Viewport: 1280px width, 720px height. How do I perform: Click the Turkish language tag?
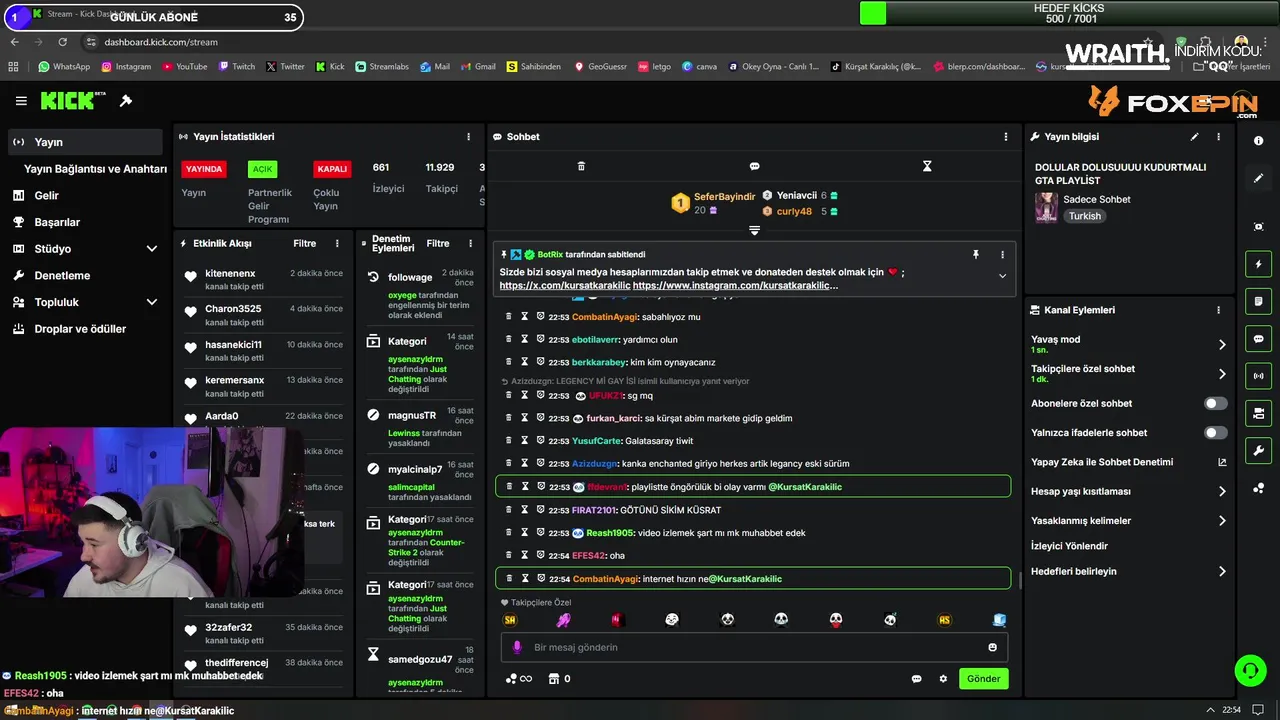1084,216
